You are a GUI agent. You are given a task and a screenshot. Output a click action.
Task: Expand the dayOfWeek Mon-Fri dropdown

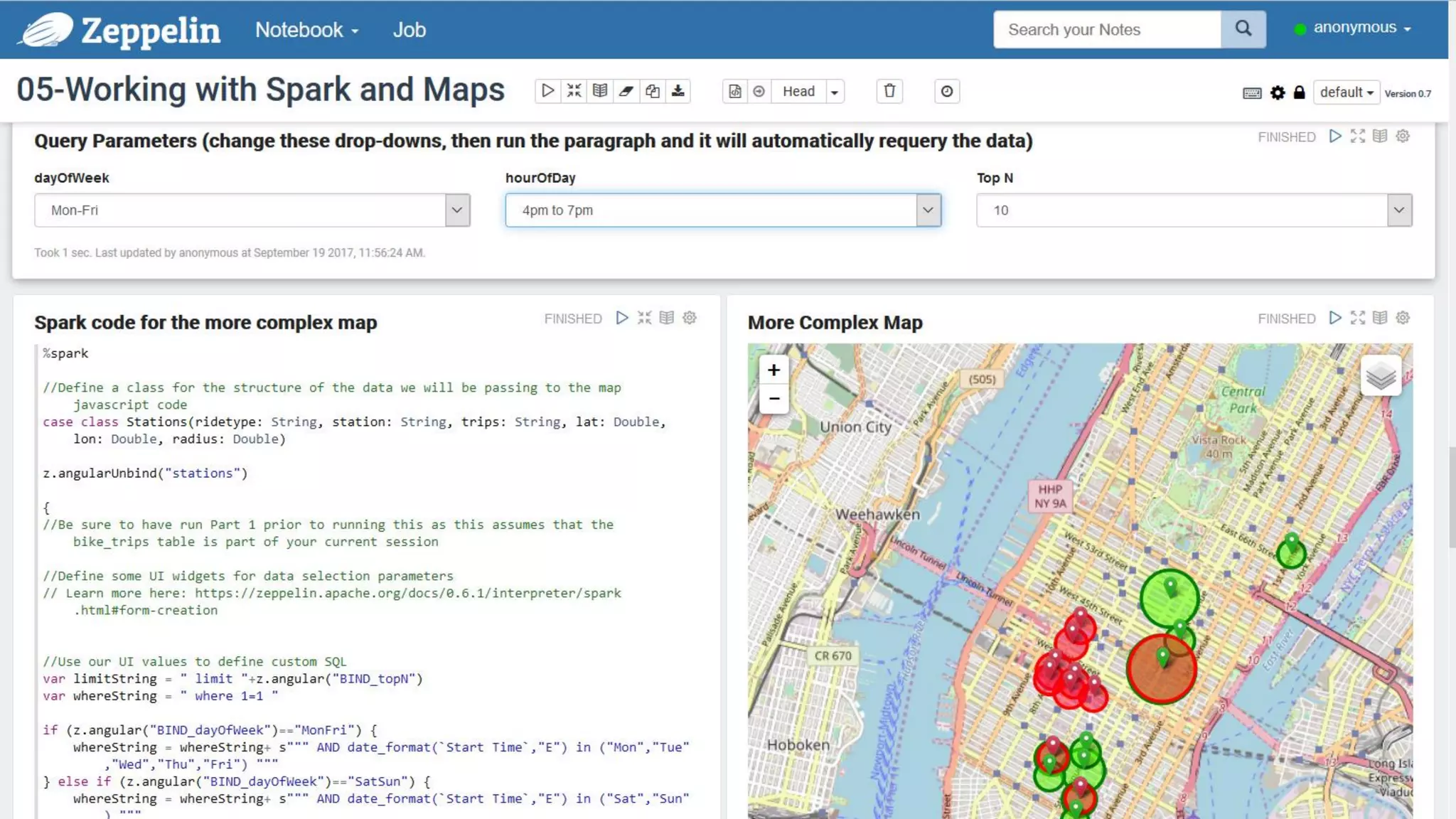click(x=457, y=210)
